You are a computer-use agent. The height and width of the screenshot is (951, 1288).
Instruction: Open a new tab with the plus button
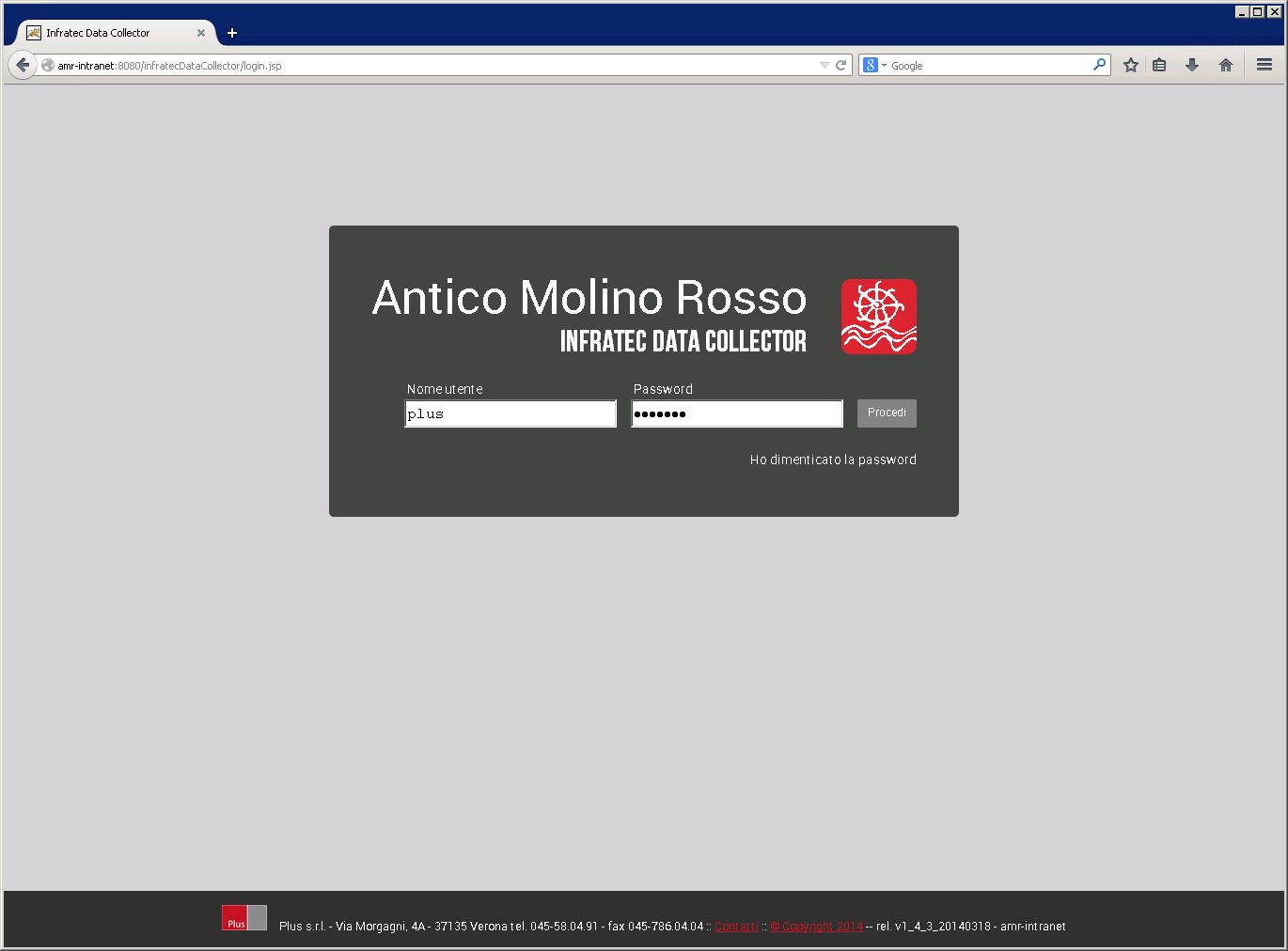[232, 33]
